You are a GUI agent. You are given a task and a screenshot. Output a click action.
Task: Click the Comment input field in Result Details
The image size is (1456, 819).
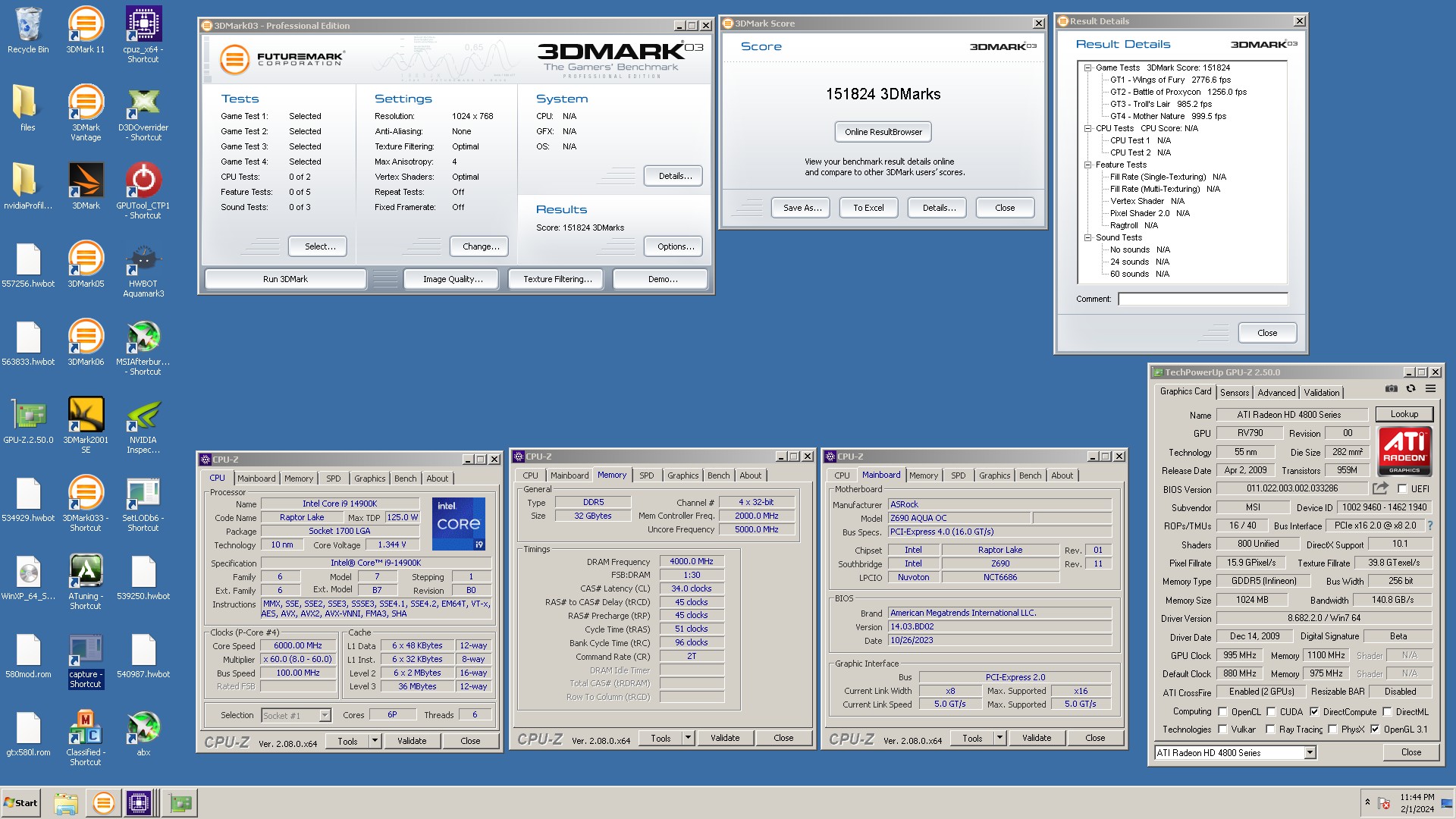(1203, 299)
